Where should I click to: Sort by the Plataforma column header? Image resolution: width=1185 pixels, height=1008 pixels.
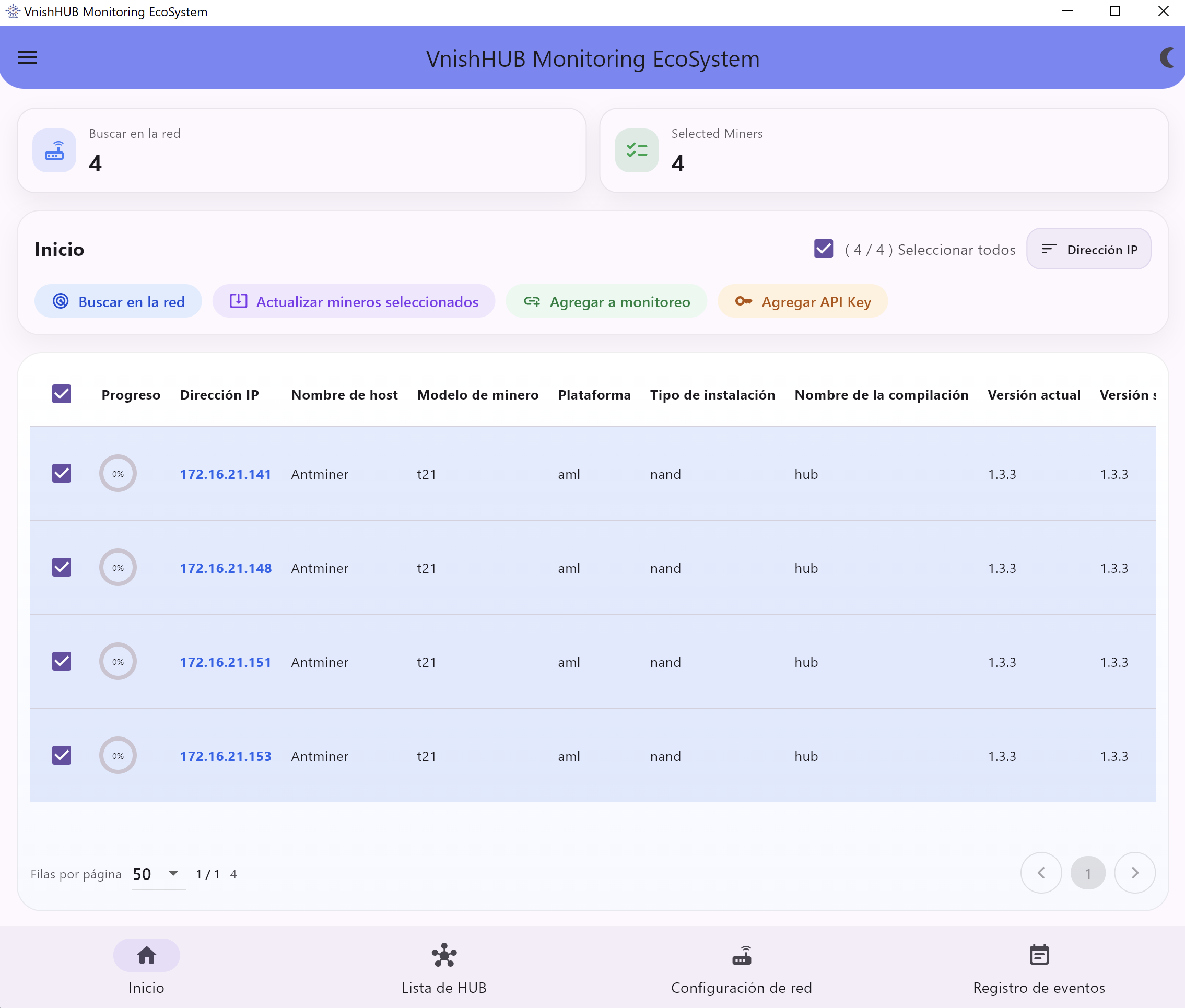coord(594,395)
